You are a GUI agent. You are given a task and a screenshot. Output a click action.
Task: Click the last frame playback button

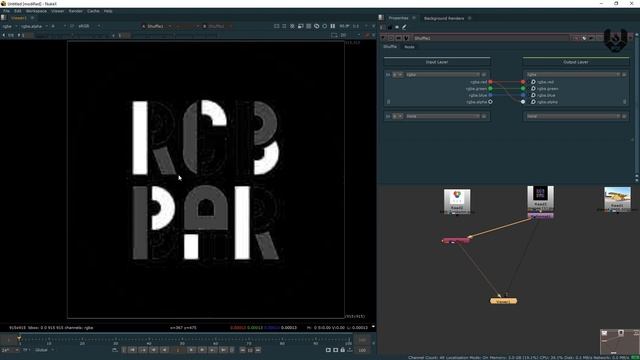(x=223, y=350)
